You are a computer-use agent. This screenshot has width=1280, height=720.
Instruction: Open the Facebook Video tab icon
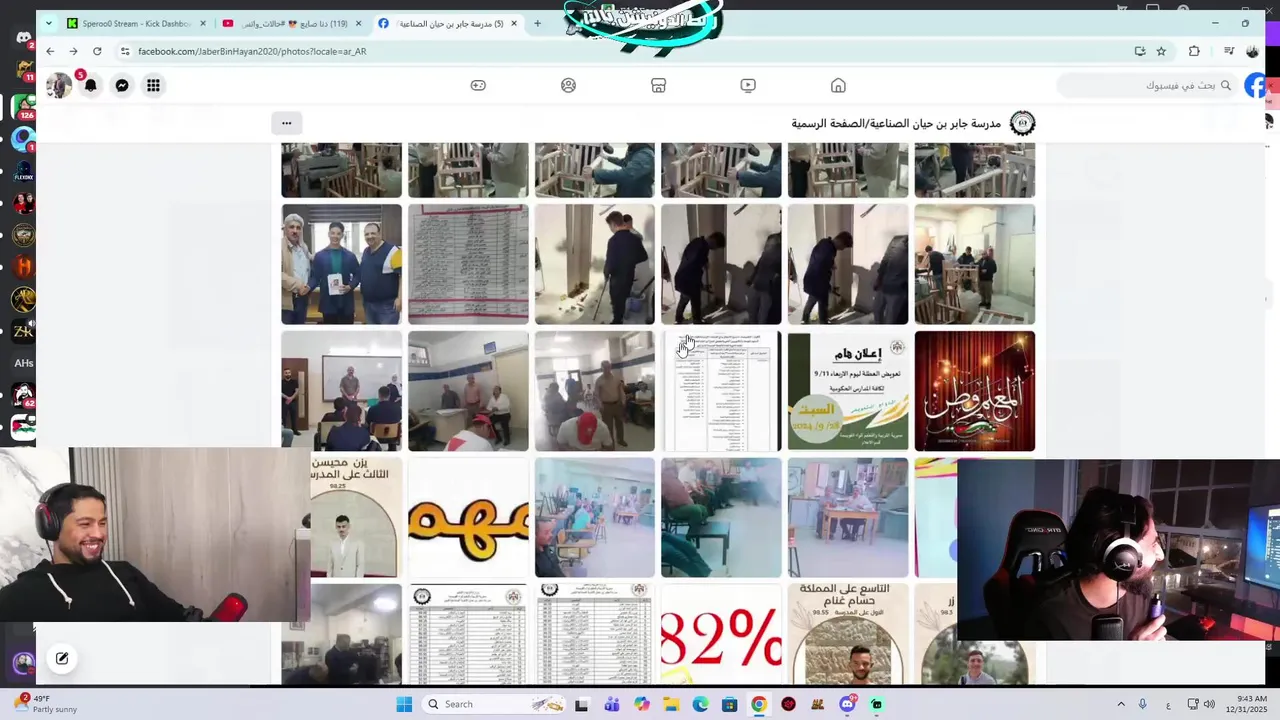click(x=748, y=86)
